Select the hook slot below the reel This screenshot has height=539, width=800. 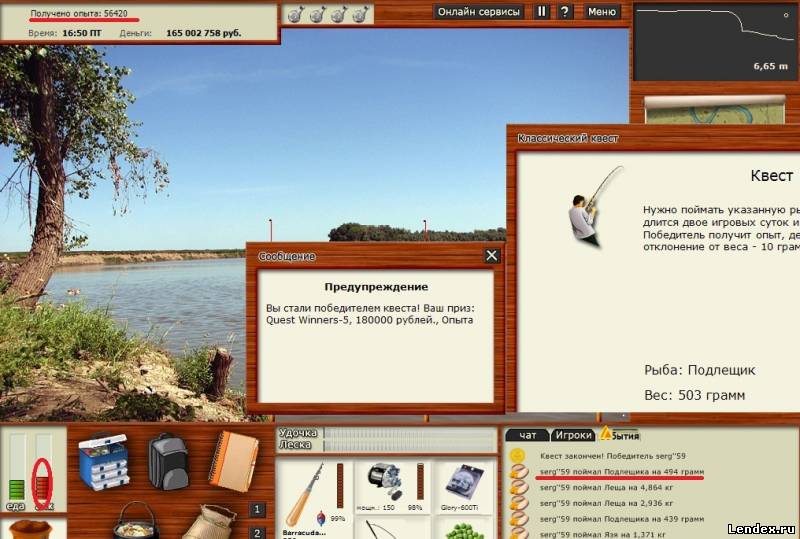coord(393,528)
